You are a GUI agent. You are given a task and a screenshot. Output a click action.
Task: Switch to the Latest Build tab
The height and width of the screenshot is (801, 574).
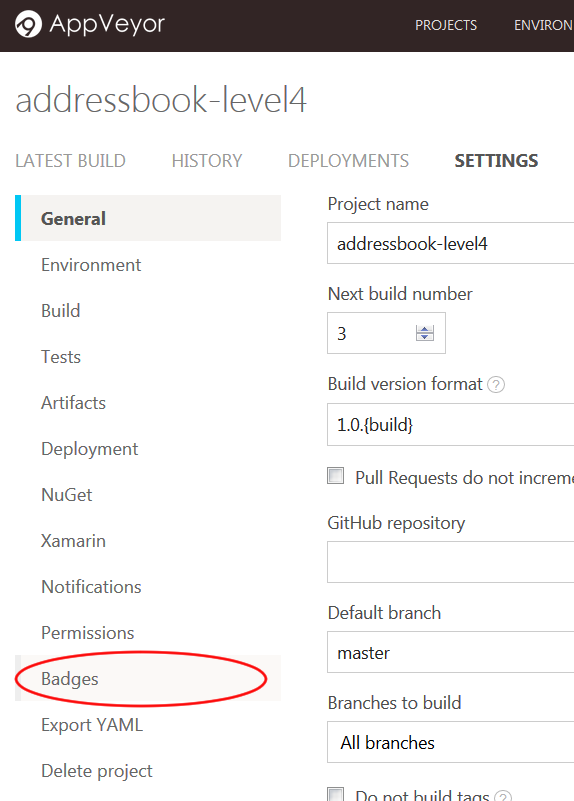pyautogui.click(x=70, y=161)
